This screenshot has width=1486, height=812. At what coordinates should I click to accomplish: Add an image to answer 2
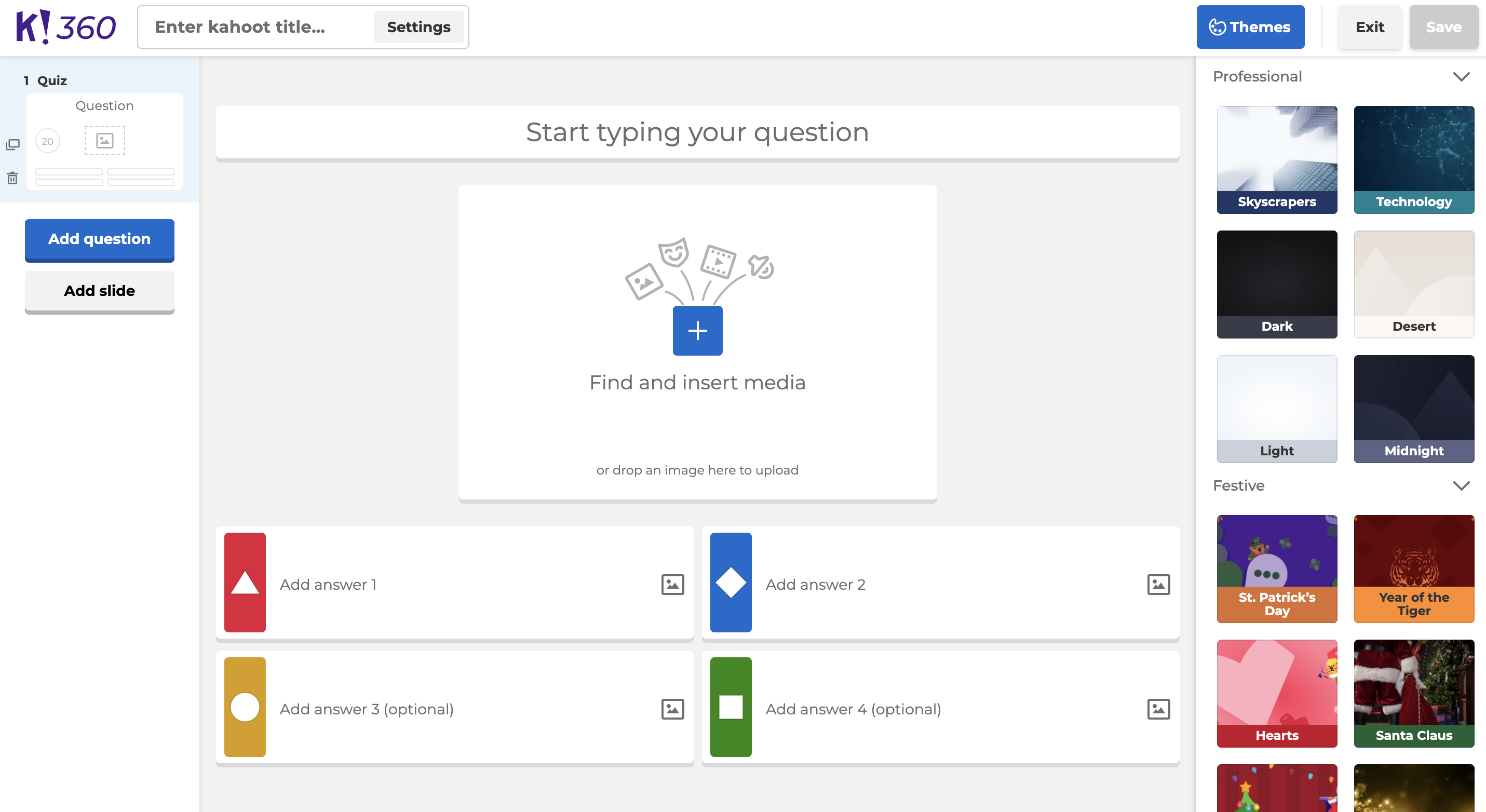tap(1158, 584)
